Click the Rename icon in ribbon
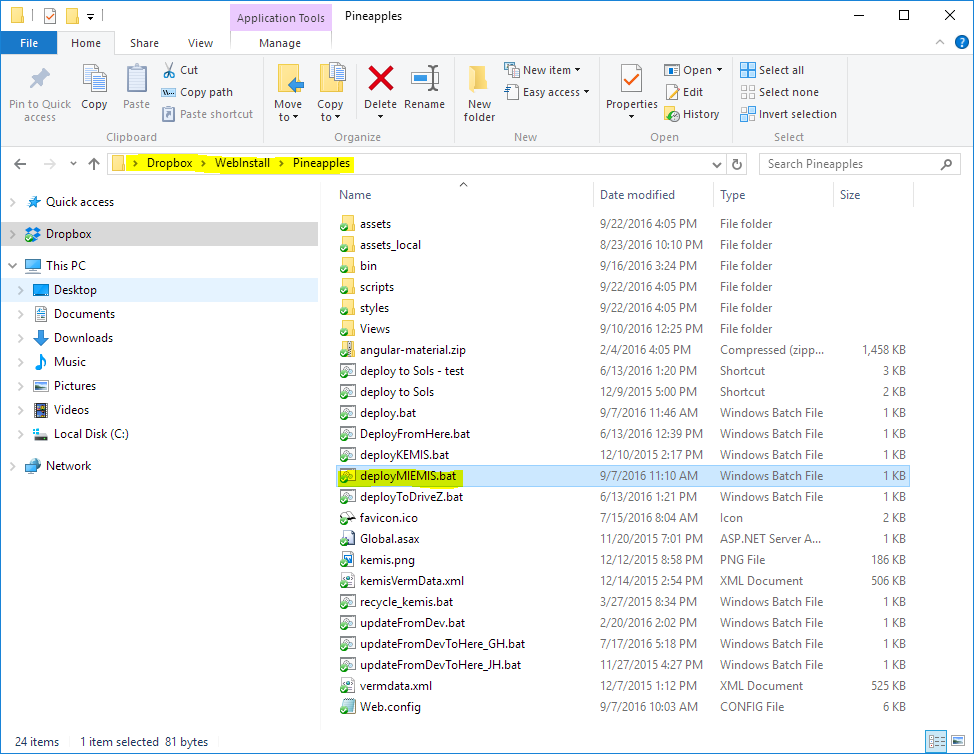 (425, 80)
